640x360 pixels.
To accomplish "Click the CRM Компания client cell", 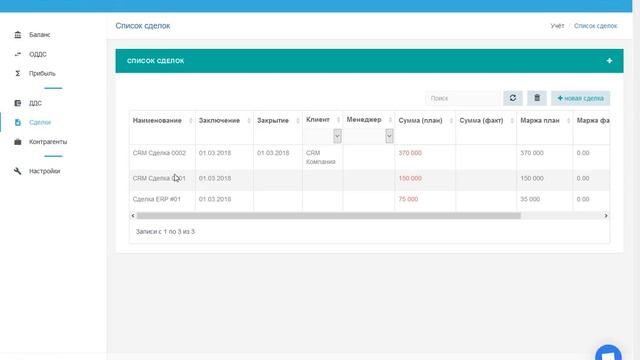I will [321, 157].
